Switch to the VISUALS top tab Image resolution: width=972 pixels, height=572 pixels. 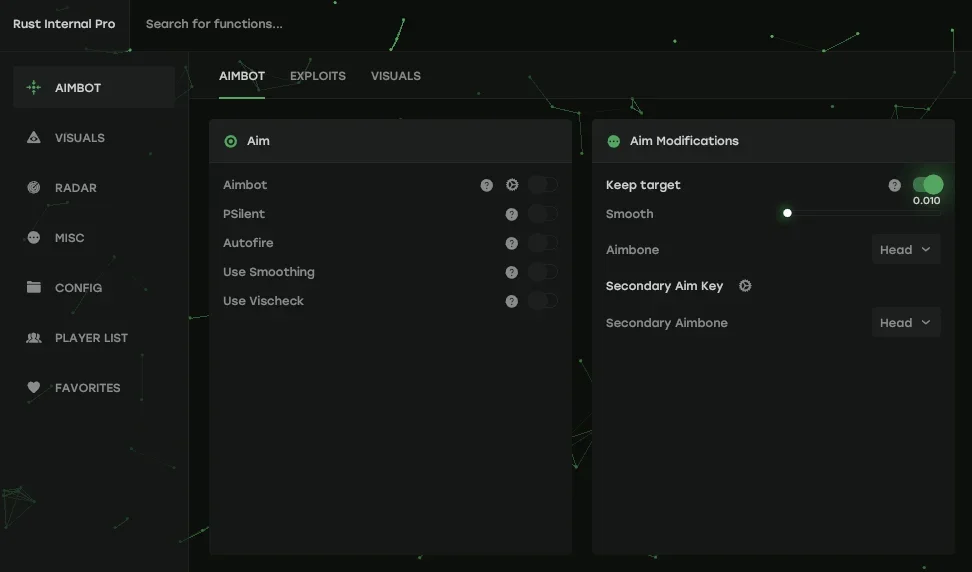[395, 76]
